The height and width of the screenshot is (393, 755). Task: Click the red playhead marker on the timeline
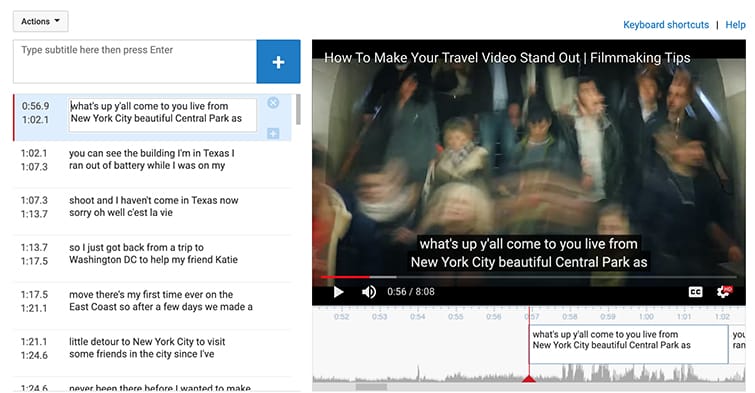529,379
